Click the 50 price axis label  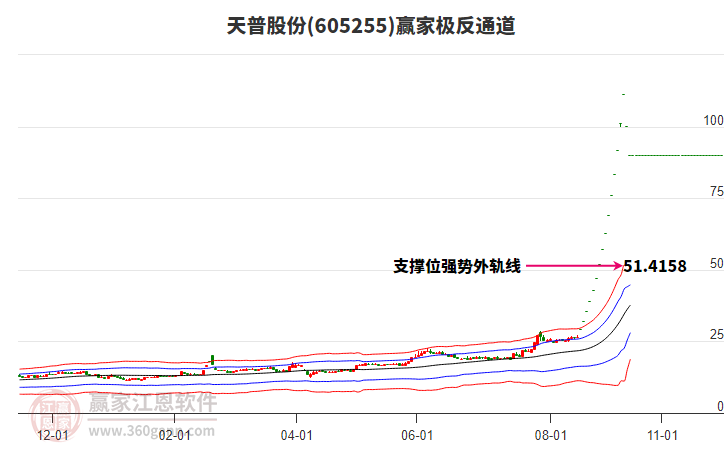tap(716, 263)
